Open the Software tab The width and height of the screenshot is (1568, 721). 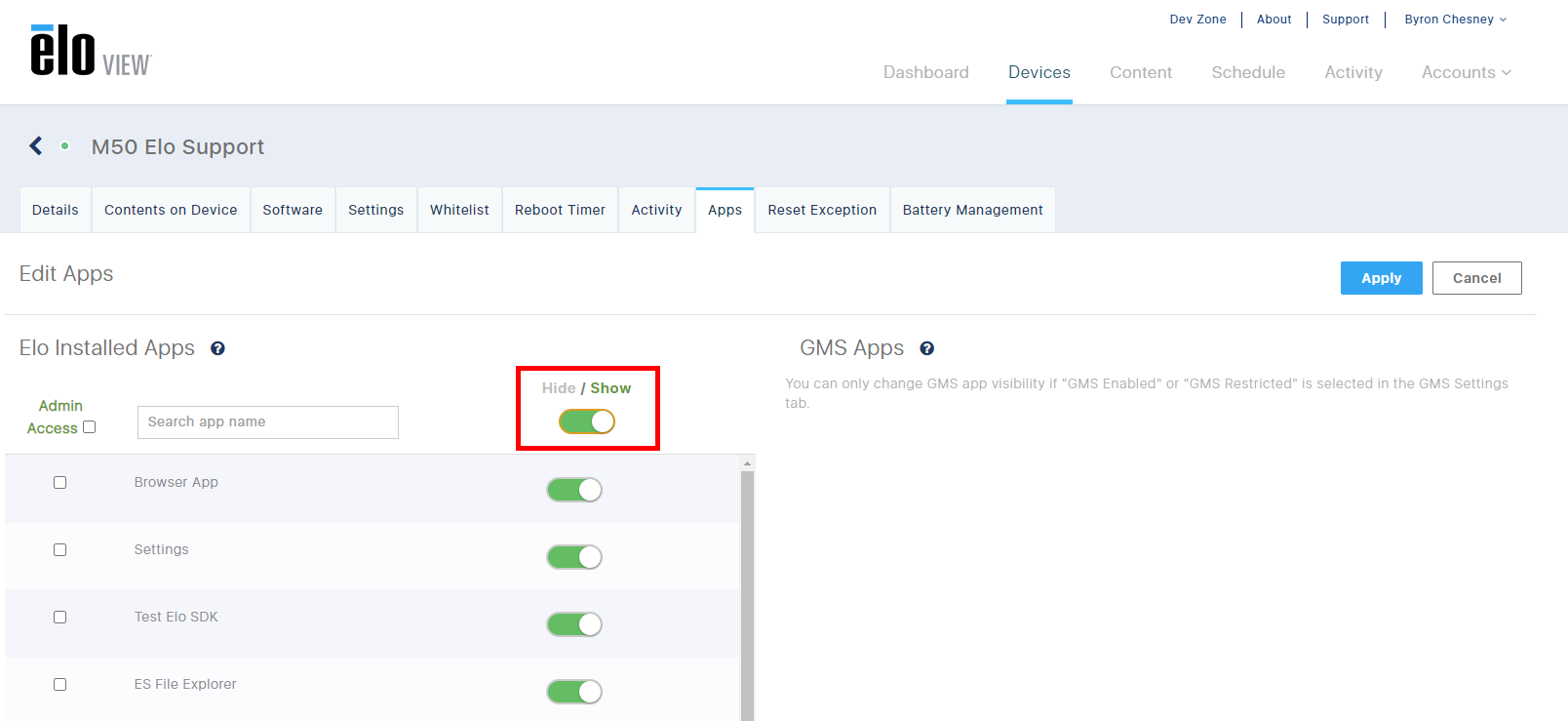pos(293,210)
